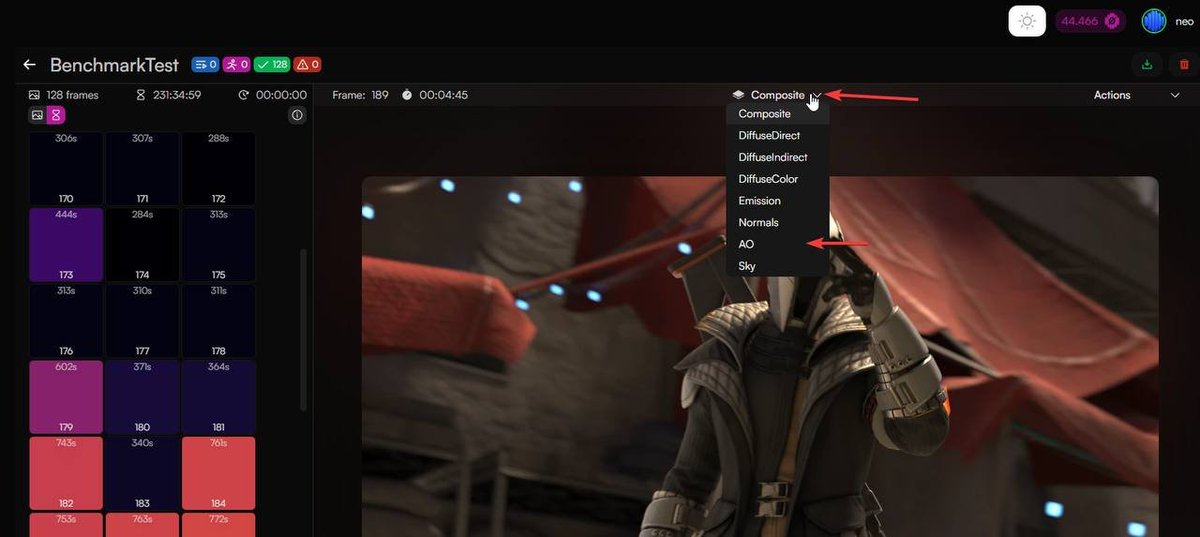Open frame 171 thumbnail
Screen dimensions: 1200x537
pyautogui.click(x=142, y=169)
